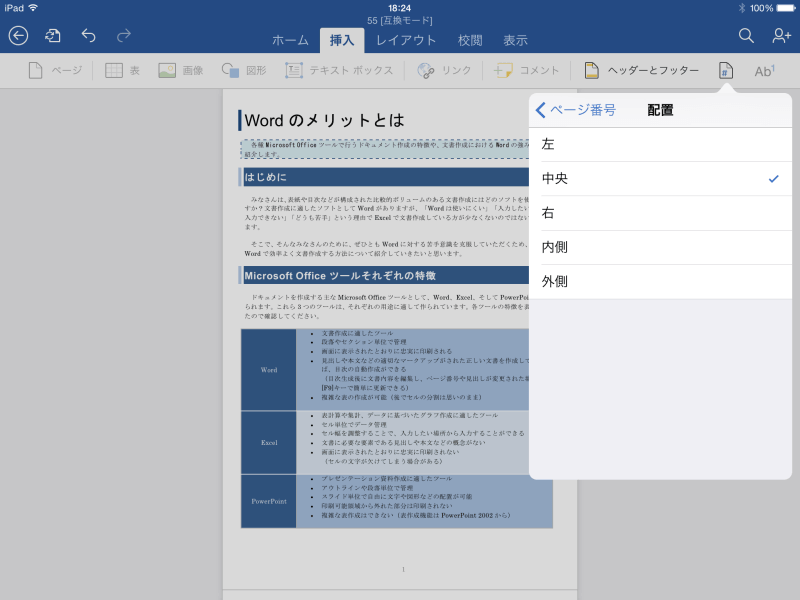Tap the document name 55 [互換モード]
Viewport: 800px width, 600px height.
pos(399,20)
